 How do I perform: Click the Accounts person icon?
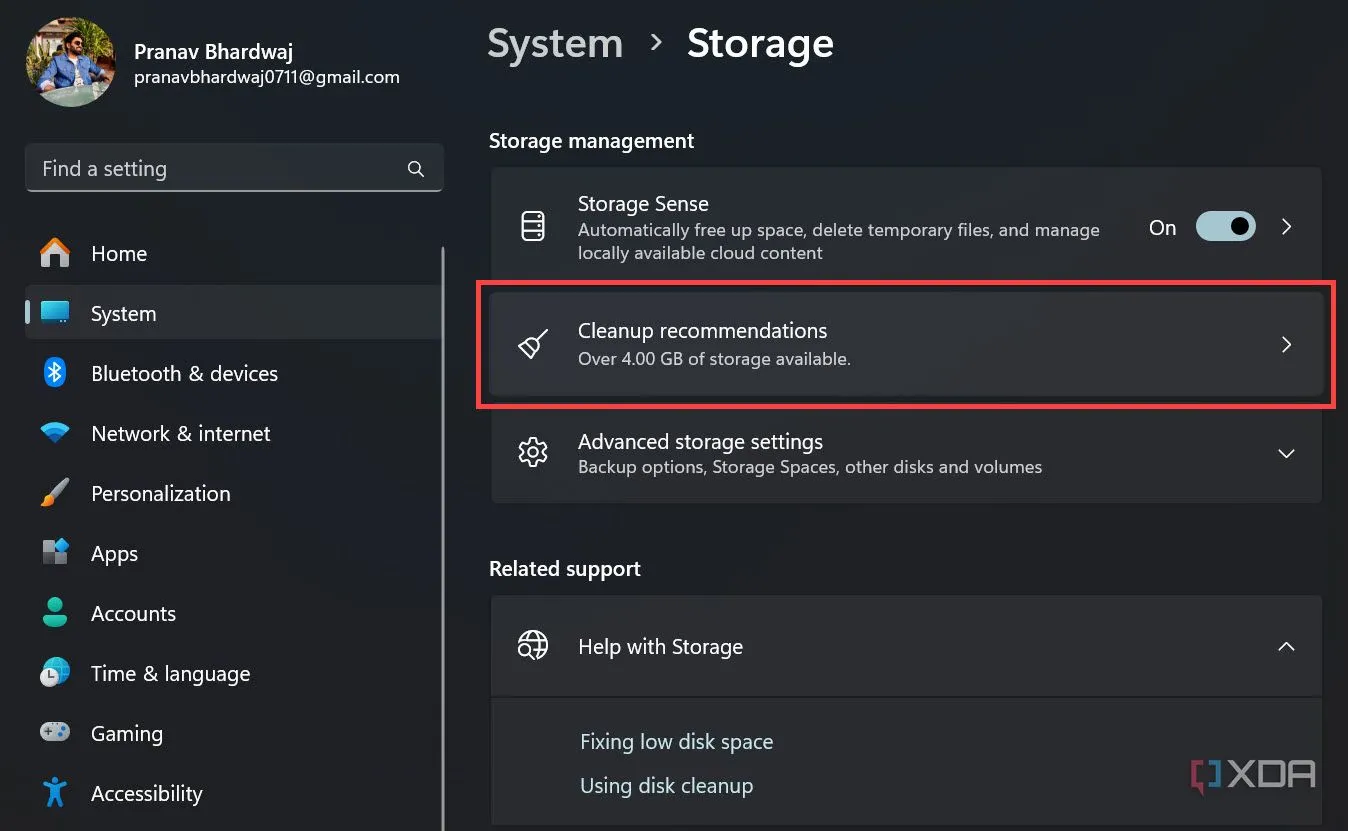[x=55, y=613]
